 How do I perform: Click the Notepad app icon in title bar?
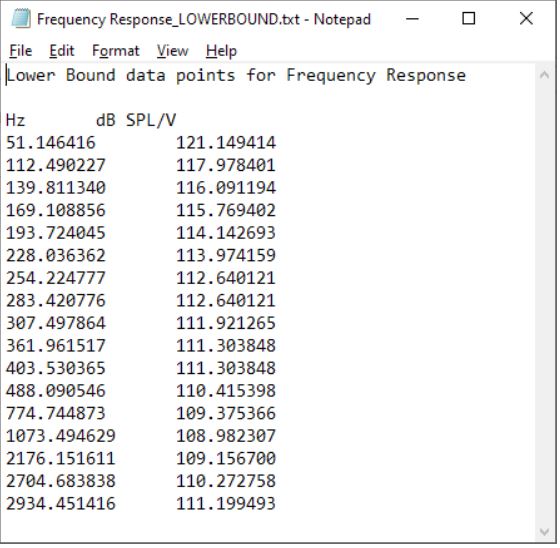coord(21,19)
